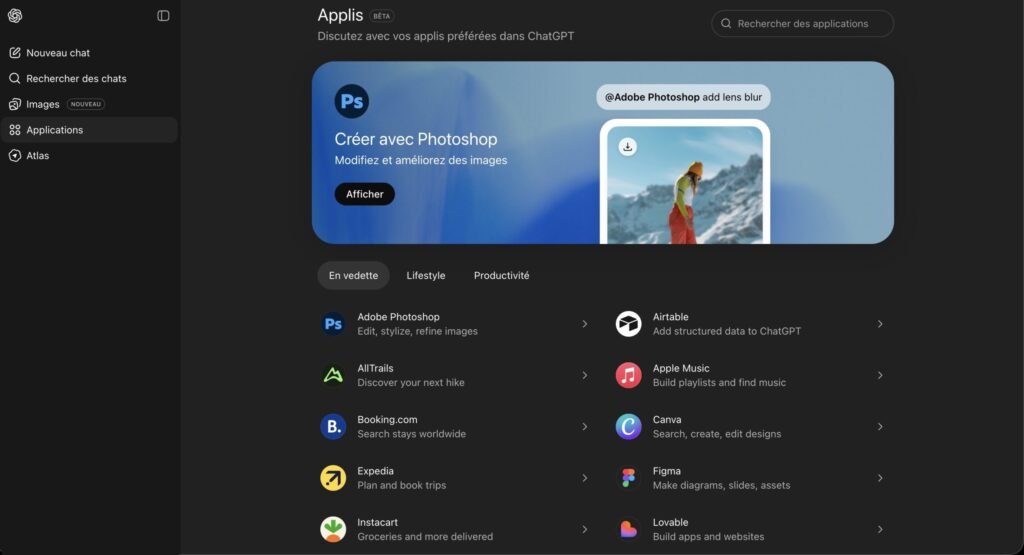The width and height of the screenshot is (1024, 555).
Task: Click the Apple Music app icon
Action: pos(628,375)
